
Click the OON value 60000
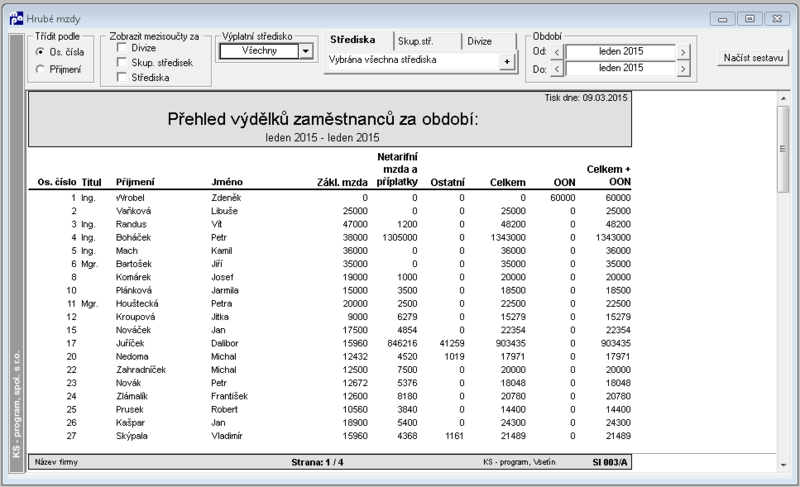click(563, 198)
